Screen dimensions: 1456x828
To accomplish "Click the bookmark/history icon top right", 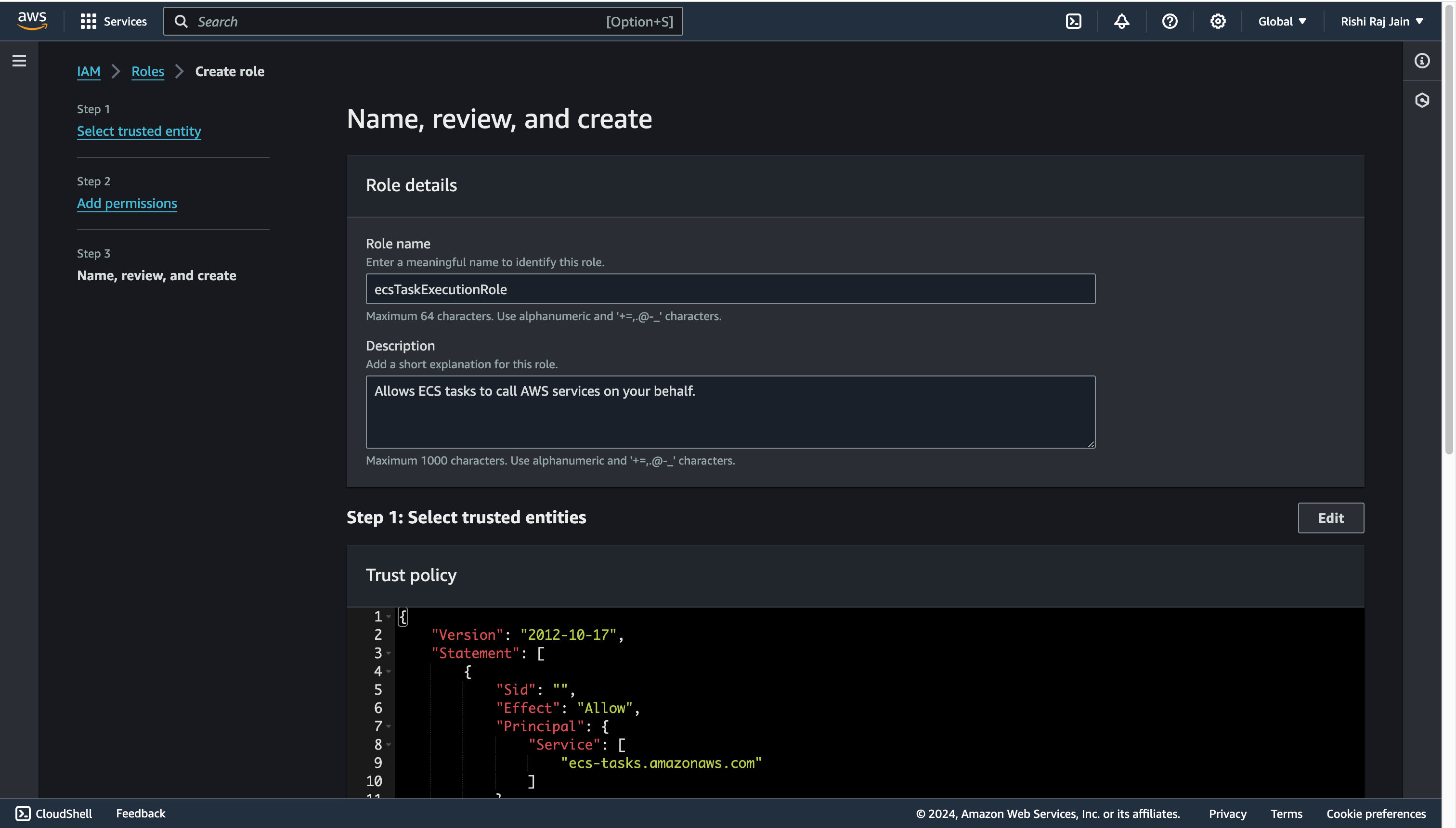I will pyautogui.click(x=1423, y=101).
